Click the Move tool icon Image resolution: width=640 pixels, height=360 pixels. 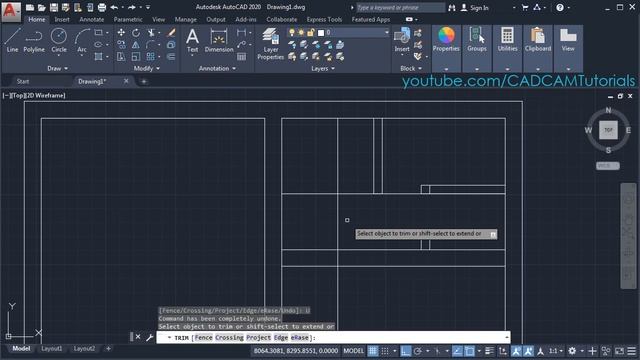click(121, 33)
